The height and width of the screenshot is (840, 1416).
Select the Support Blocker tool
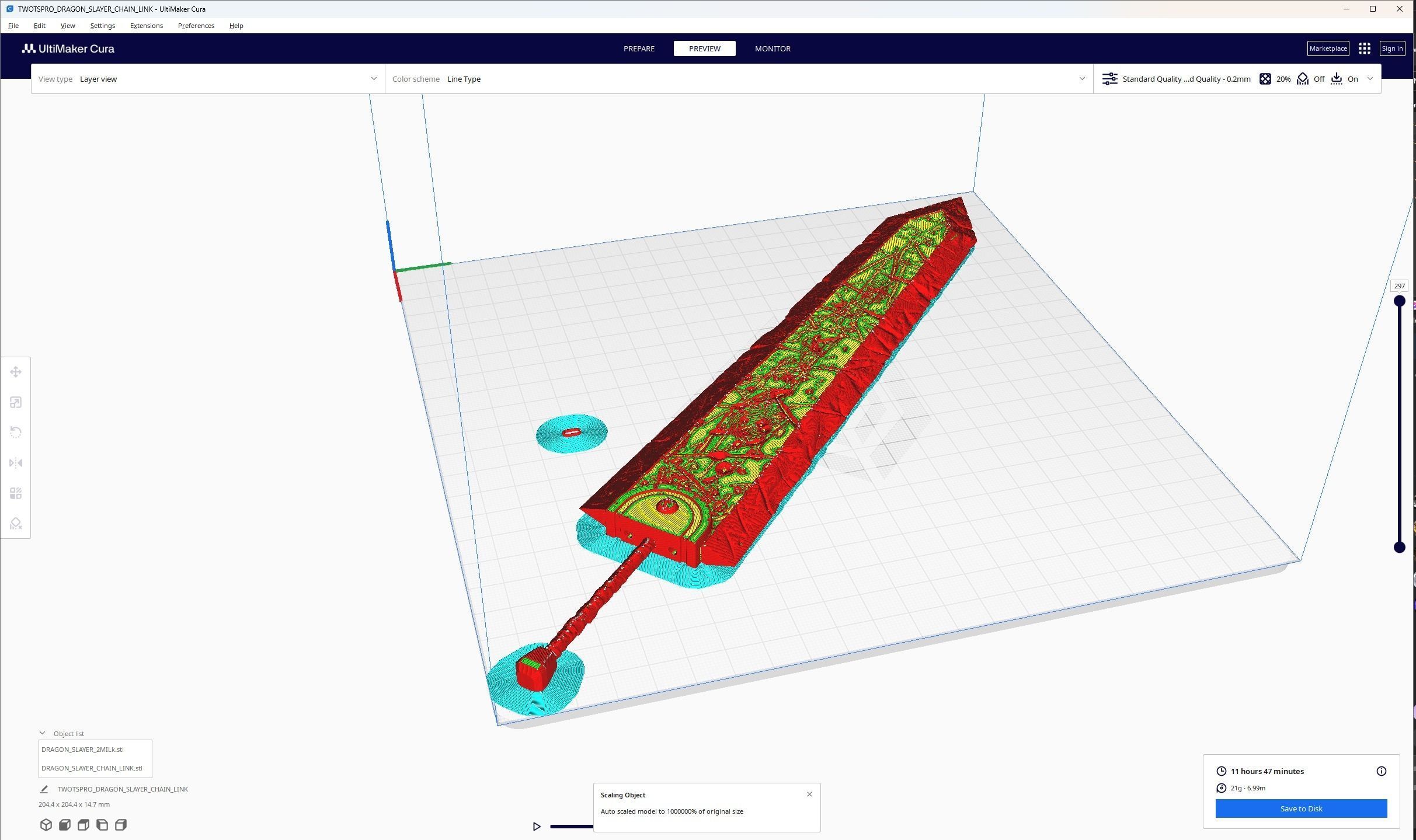(x=16, y=524)
